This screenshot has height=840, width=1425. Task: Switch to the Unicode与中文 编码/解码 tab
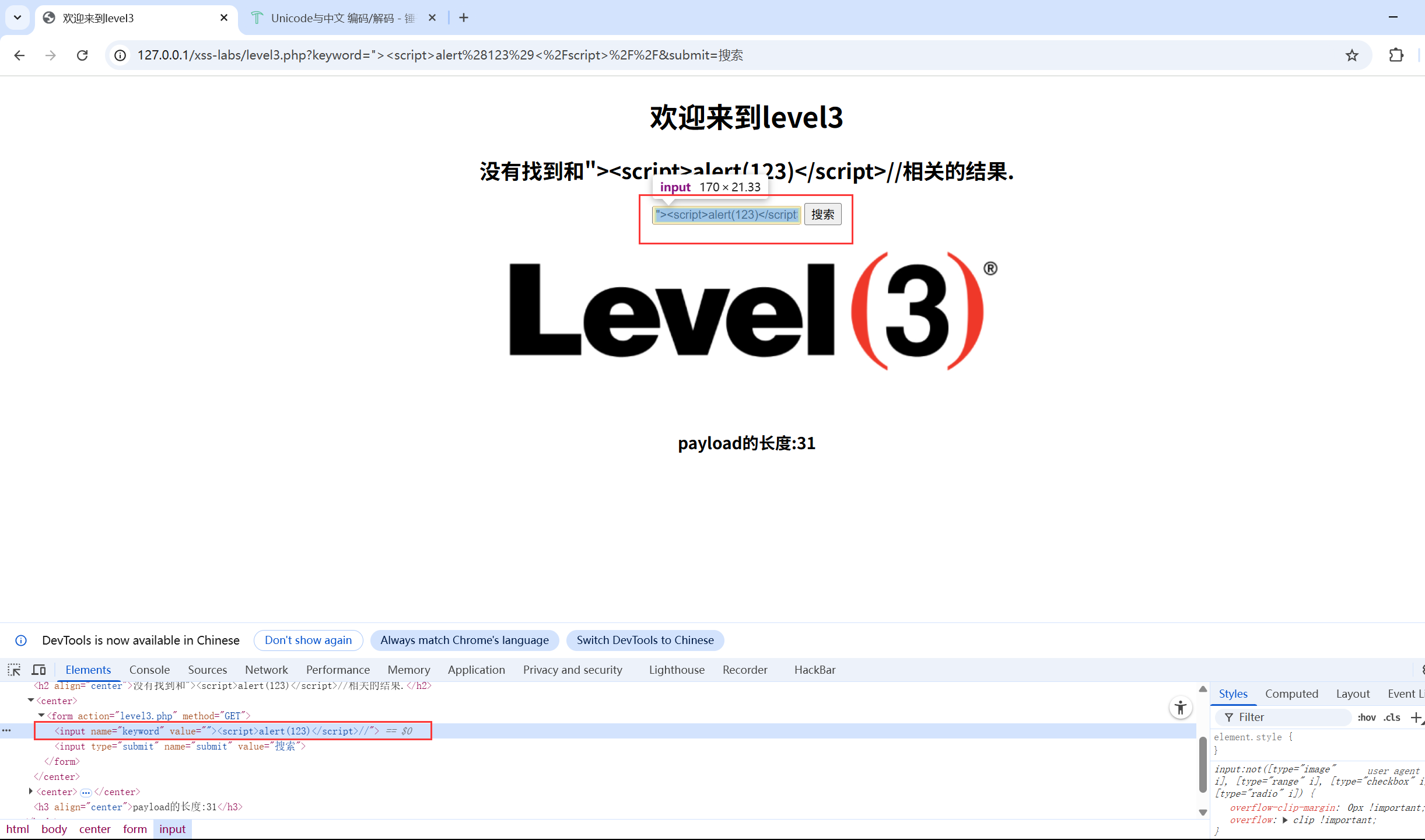tap(343, 18)
